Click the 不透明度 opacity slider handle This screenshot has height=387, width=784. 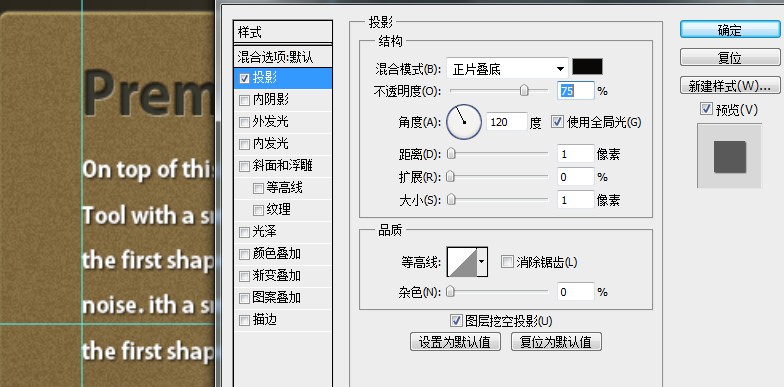[524, 90]
